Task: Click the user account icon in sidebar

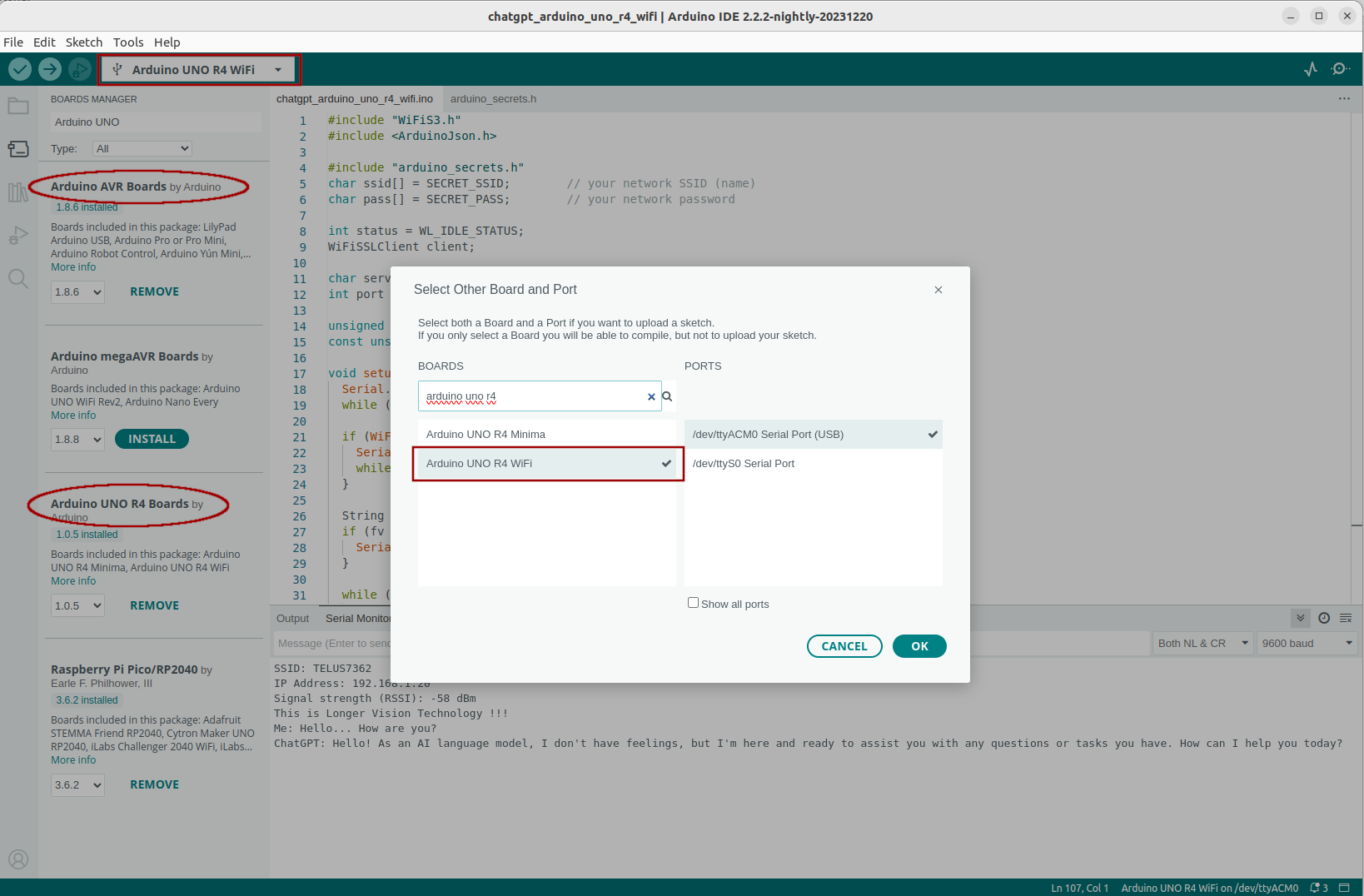Action: [x=18, y=859]
